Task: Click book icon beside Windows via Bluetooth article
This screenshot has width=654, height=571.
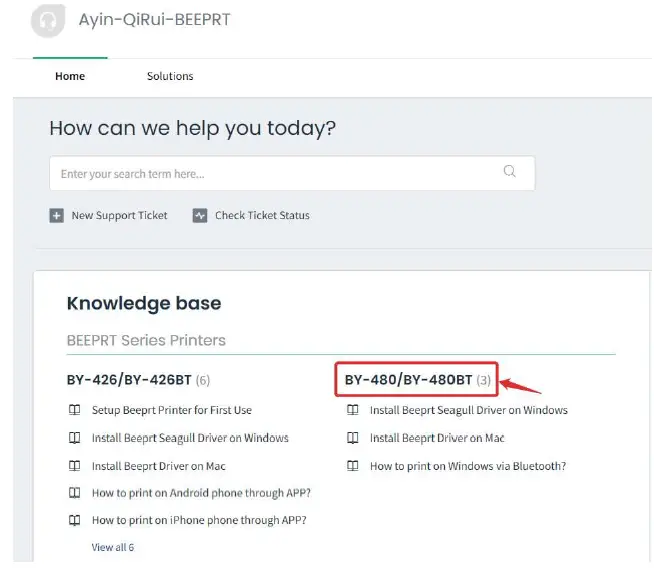Action: point(352,466)
